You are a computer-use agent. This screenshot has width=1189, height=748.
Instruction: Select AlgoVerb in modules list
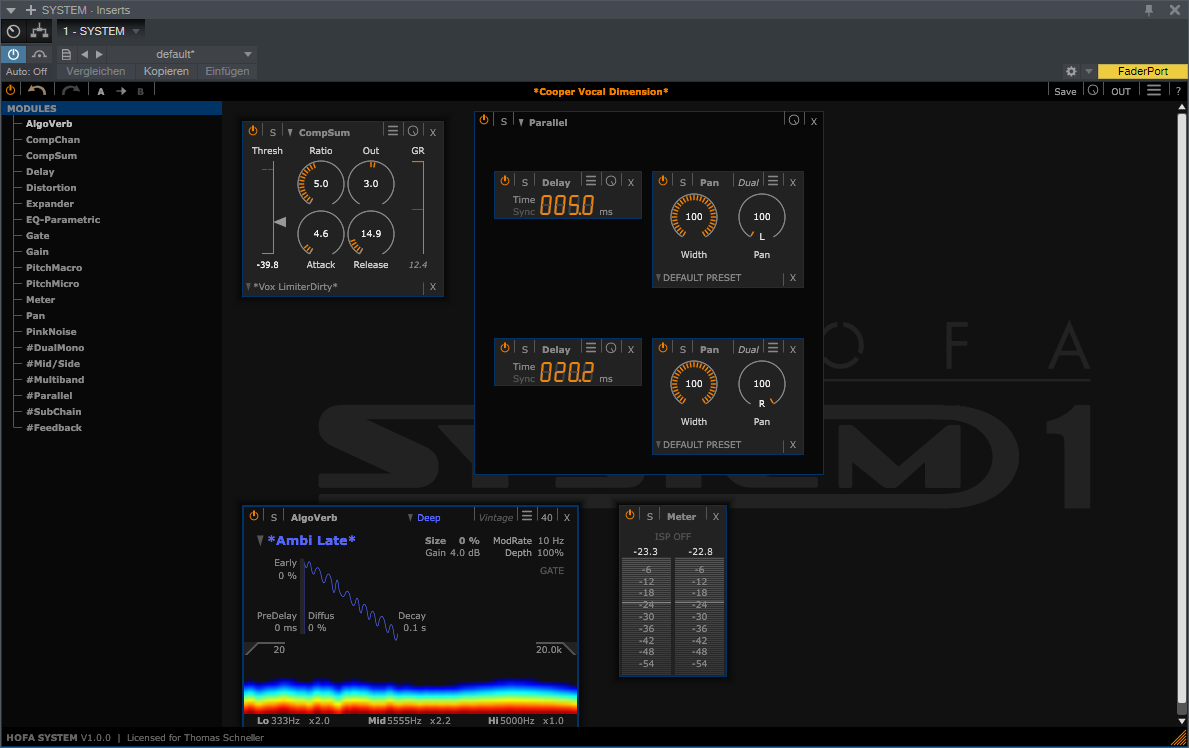click(x=49, y=124)
